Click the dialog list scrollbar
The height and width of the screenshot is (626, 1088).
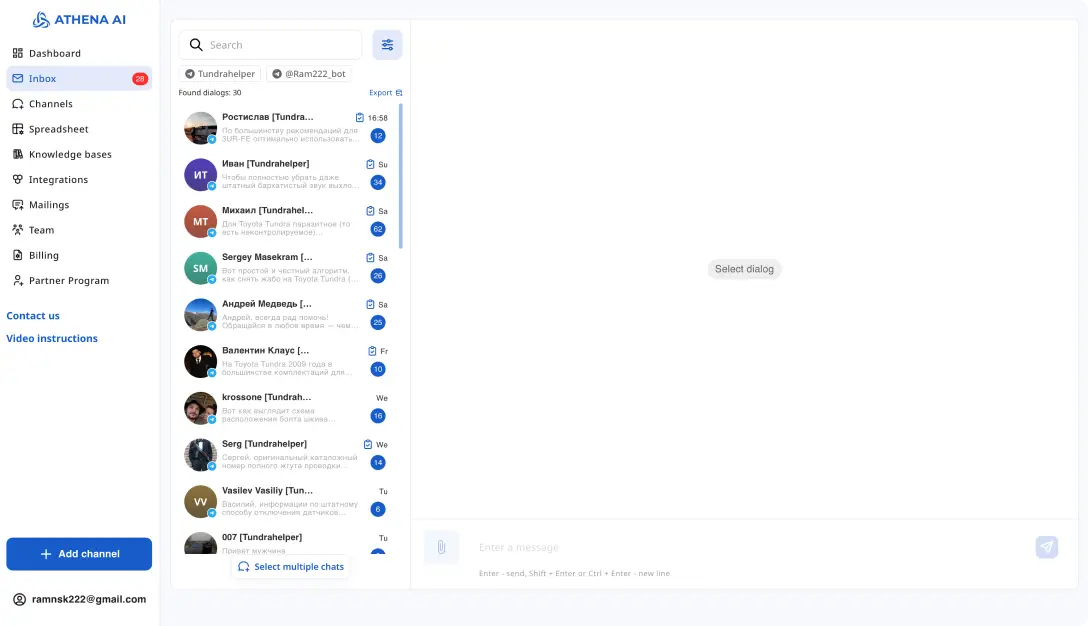[401, 175]
